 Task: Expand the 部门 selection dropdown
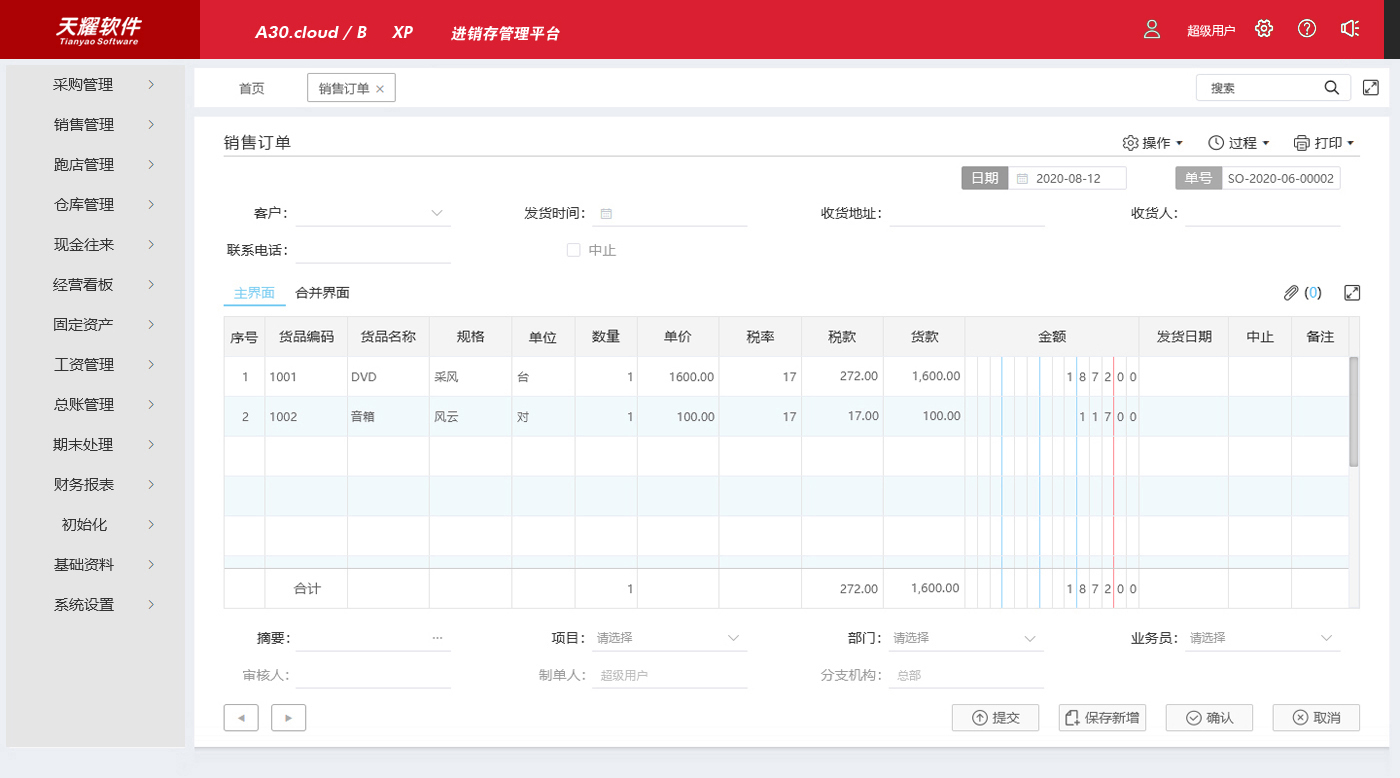[x=967, y=638]
